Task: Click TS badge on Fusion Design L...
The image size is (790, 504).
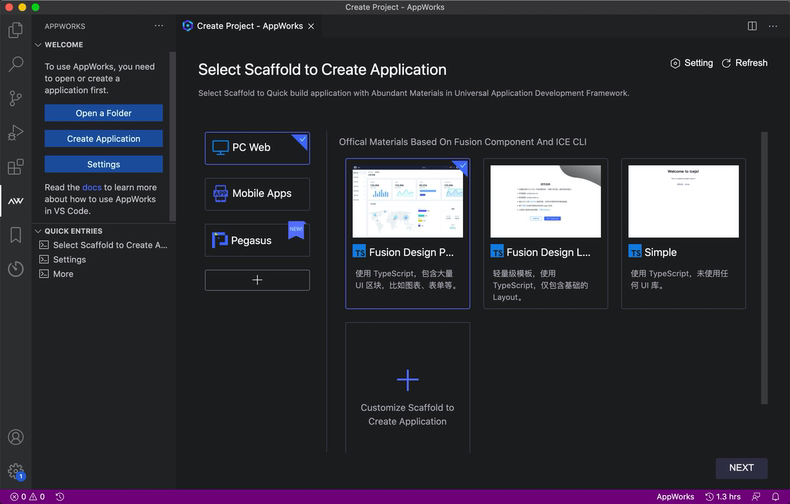Action: tap(497, 252)
